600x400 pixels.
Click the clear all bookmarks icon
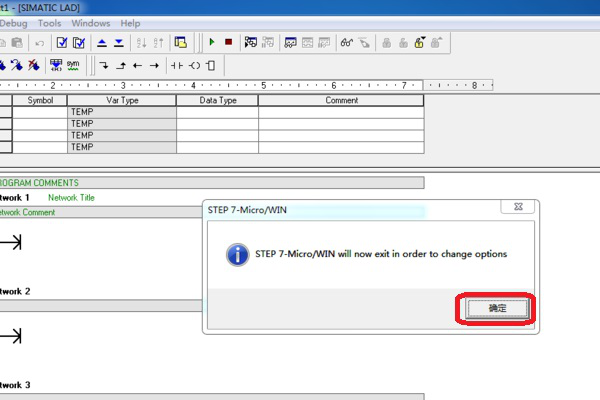(x=34, y=65)
